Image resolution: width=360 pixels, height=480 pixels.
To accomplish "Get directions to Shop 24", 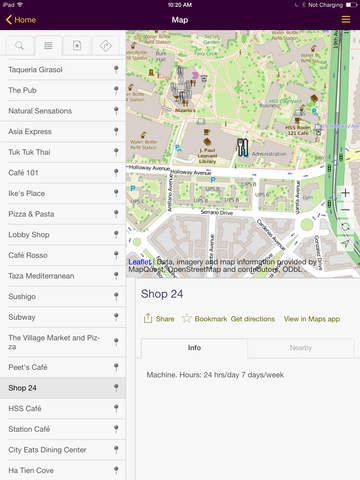I will click(253, 319).
